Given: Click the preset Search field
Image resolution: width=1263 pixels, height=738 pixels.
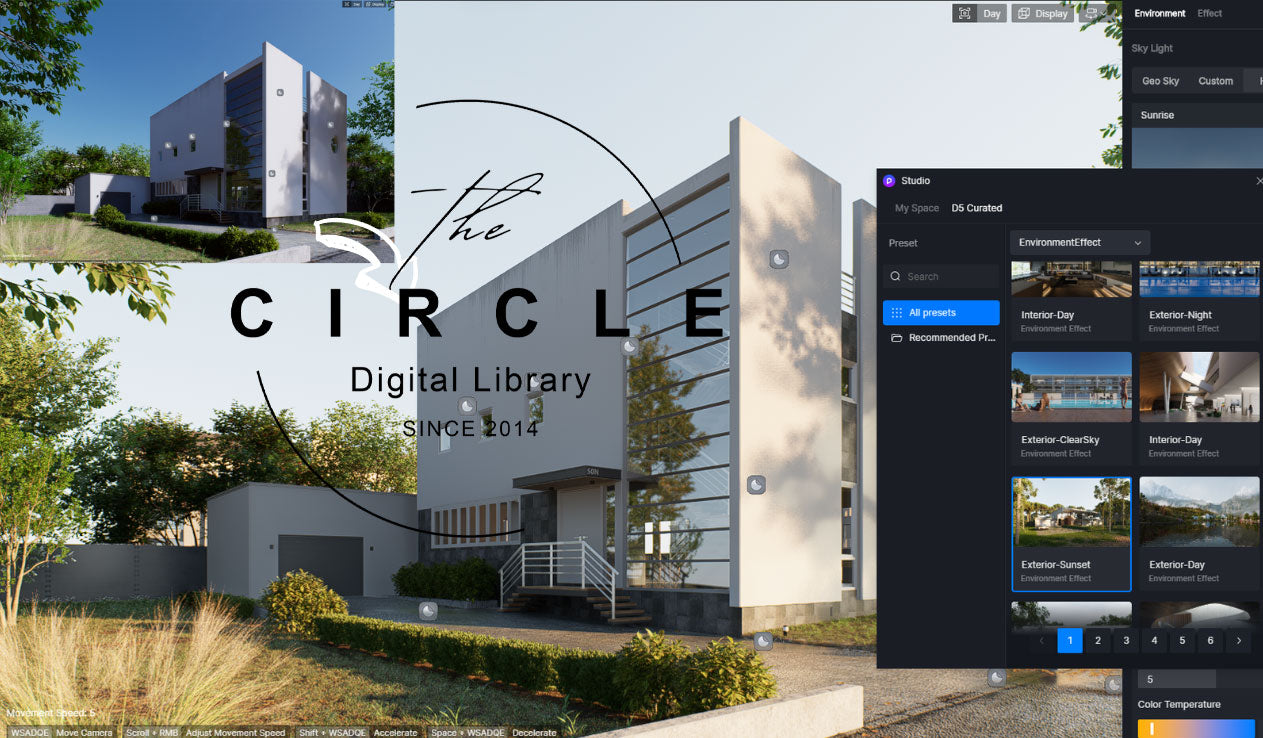Looking at the screenshot, I should 941,277.
